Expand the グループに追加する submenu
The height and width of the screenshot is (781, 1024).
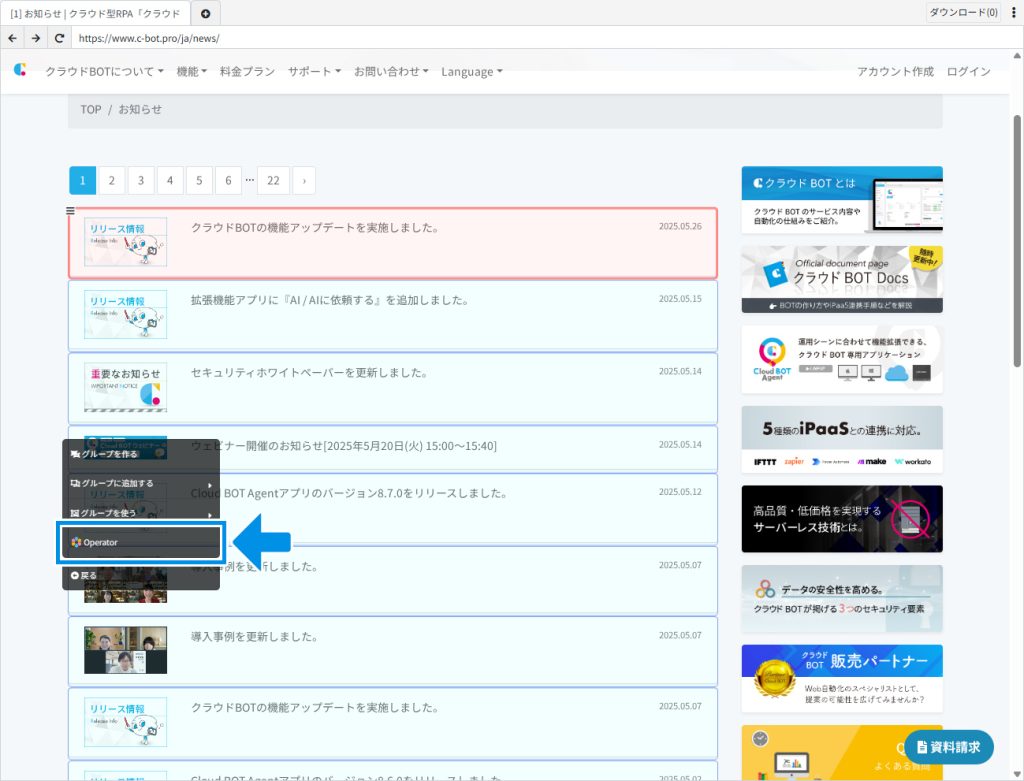[141, 483]
